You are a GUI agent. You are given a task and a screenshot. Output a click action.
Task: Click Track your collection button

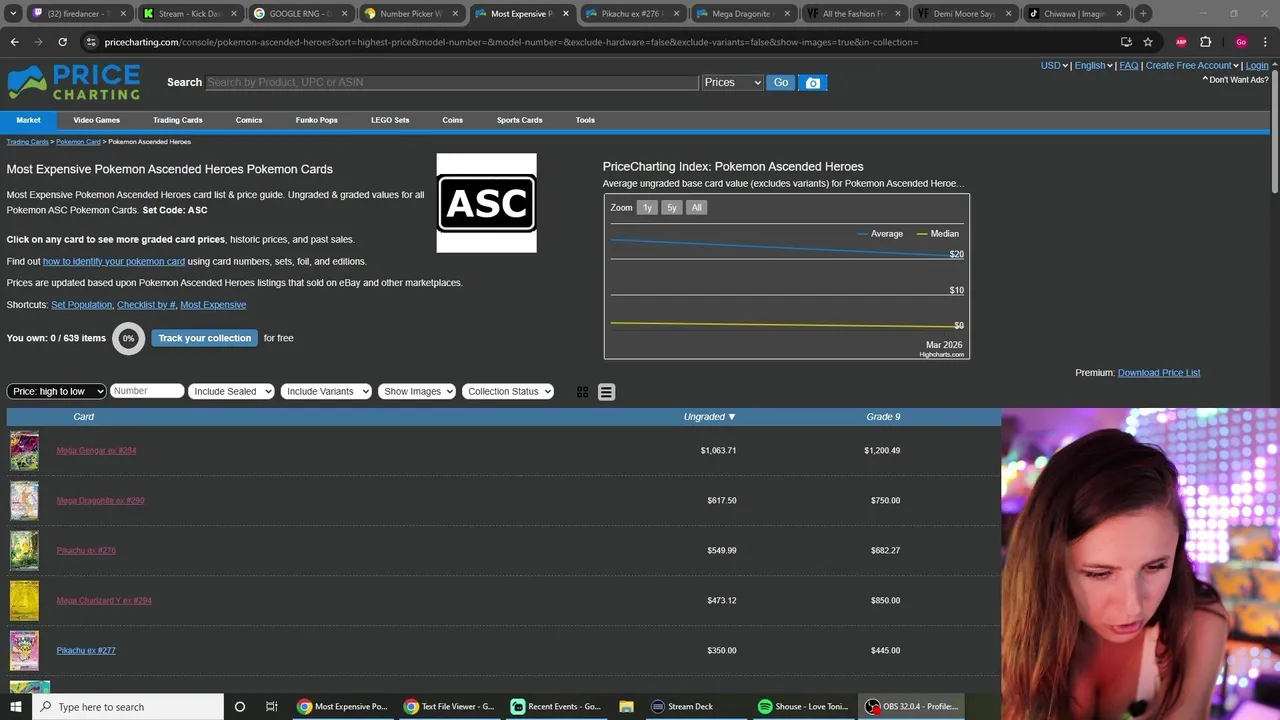pyautogui.click(x=204, y=338)
